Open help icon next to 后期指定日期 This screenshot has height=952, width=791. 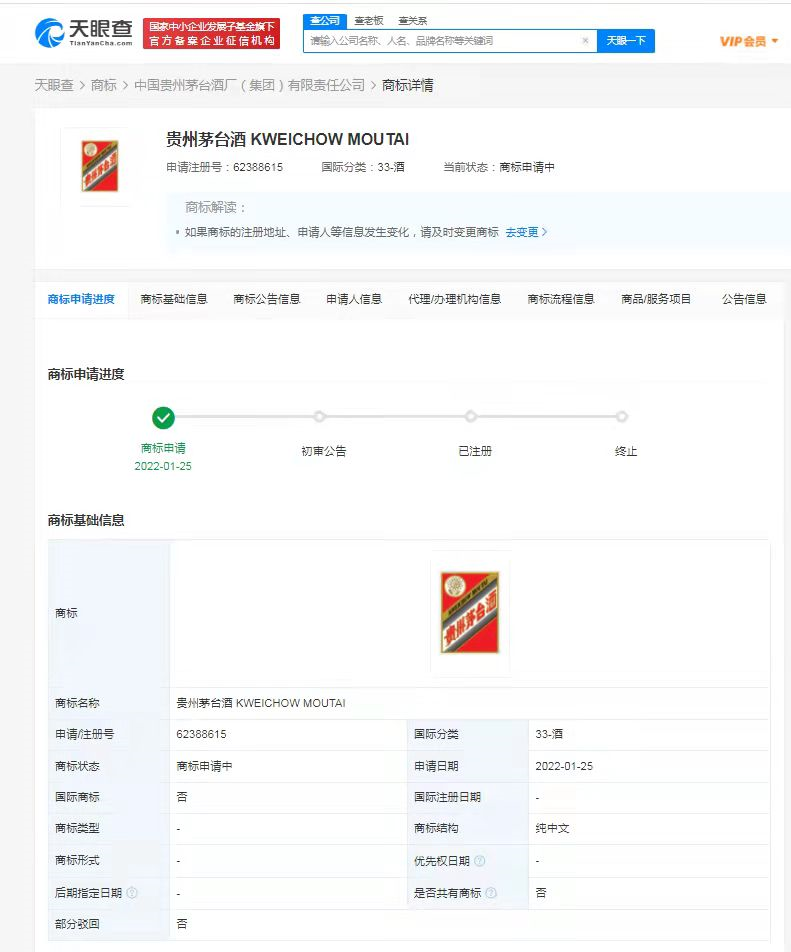[x=132, y=892]
